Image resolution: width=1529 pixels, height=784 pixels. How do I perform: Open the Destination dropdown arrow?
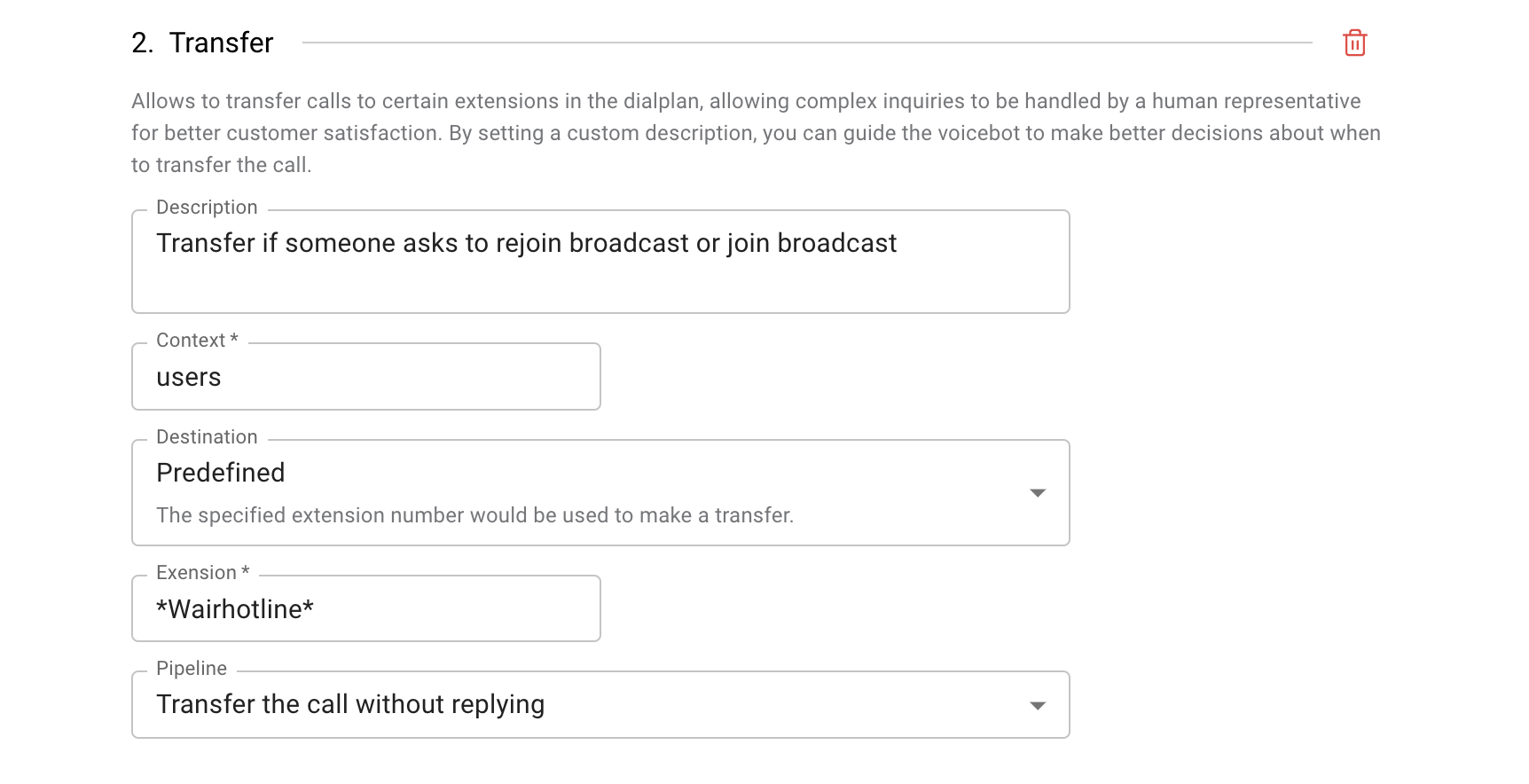pos(1039,492)
